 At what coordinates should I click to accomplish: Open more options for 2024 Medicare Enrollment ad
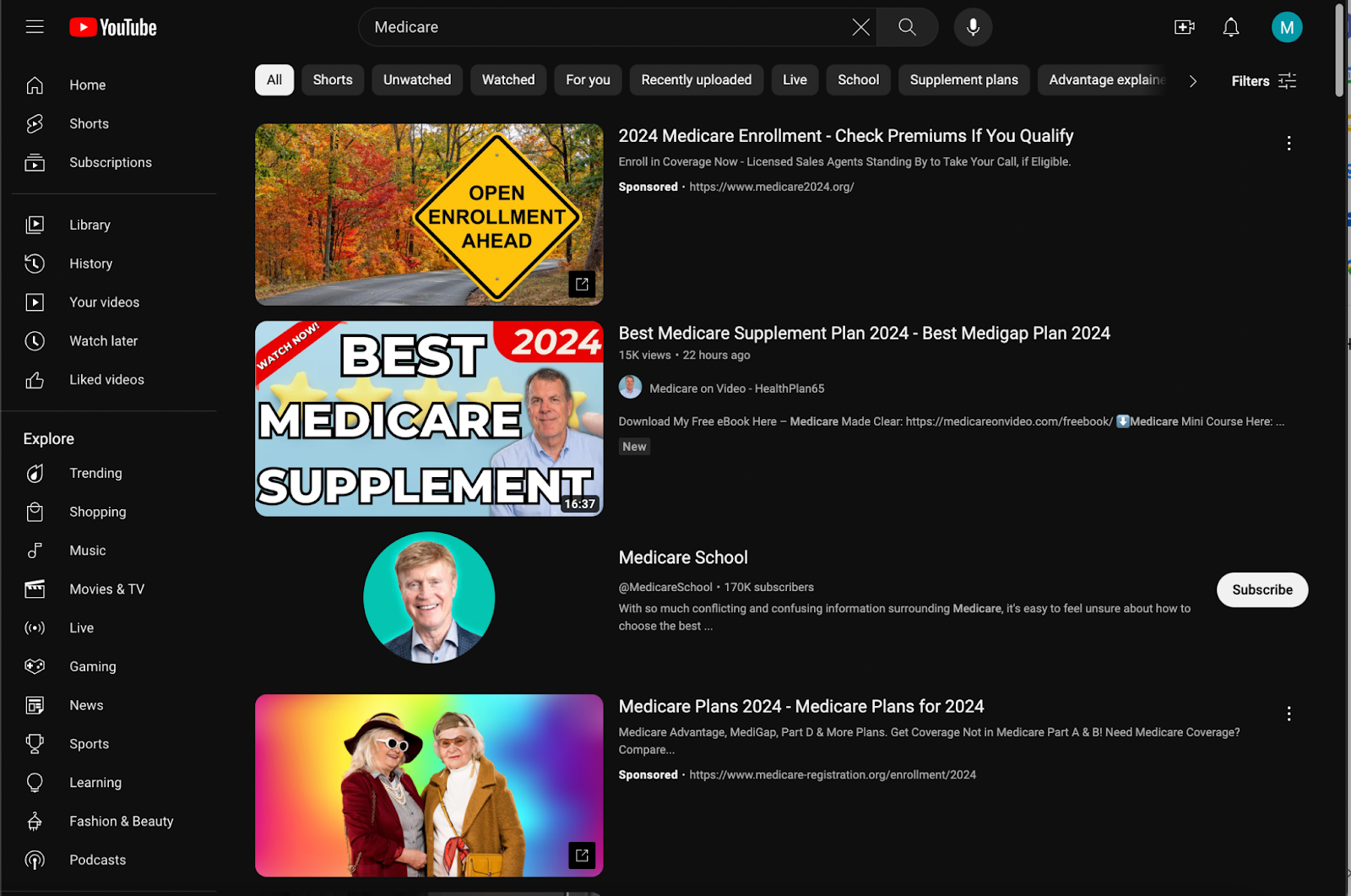tap(1289, 144)
